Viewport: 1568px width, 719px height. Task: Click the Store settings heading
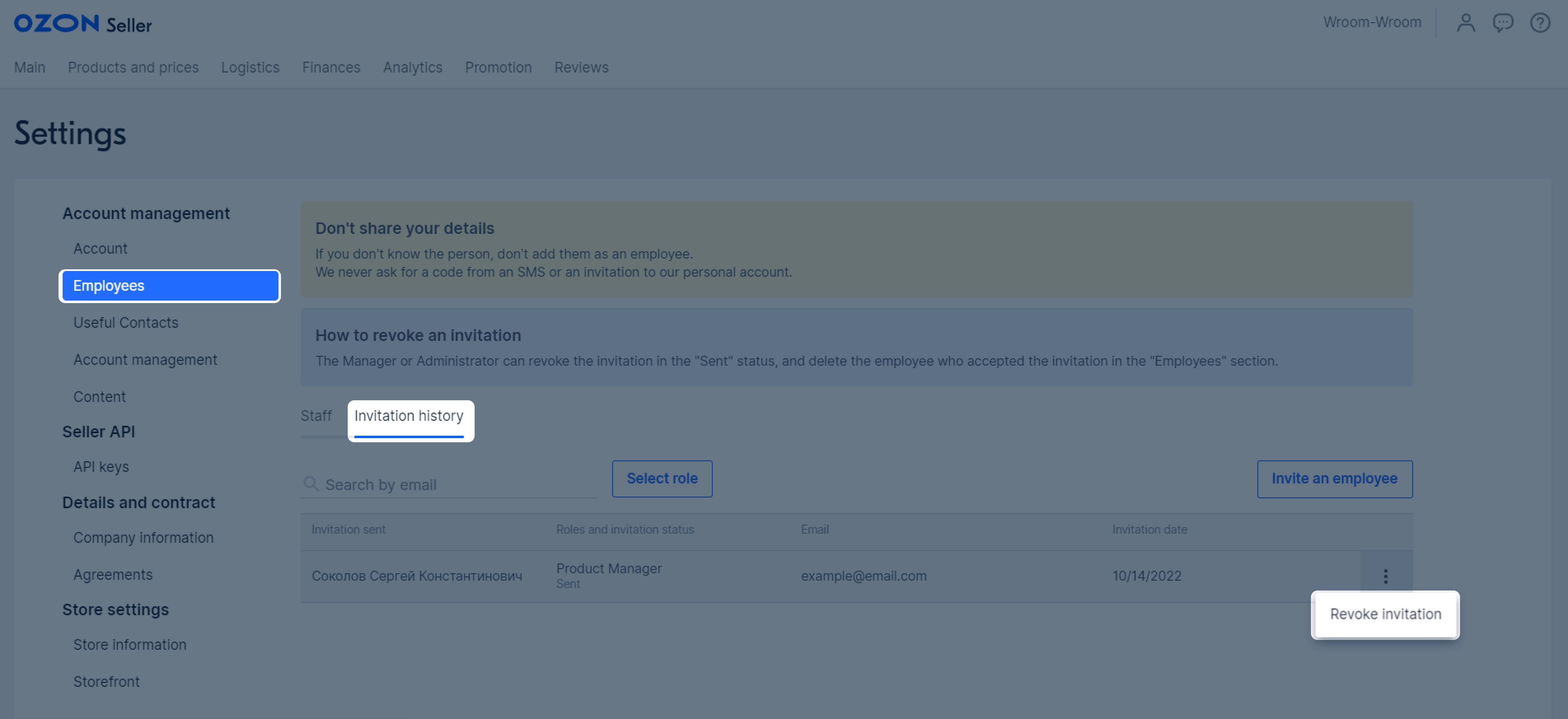pyautogui.click(x=116, y=610)
